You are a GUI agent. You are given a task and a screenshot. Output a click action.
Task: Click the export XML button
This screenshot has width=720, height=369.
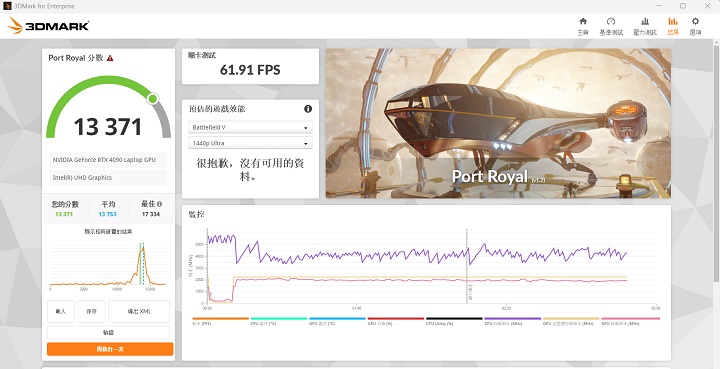(139, 311)
